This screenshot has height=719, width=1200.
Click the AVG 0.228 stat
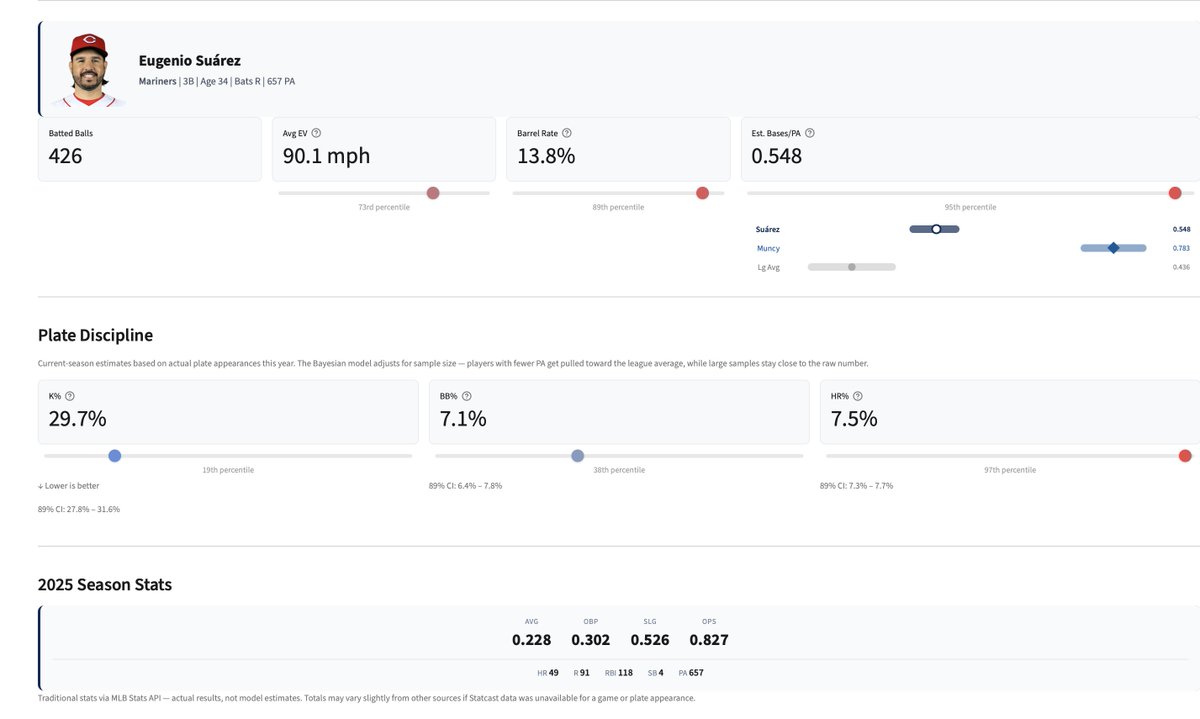point(531,633)
